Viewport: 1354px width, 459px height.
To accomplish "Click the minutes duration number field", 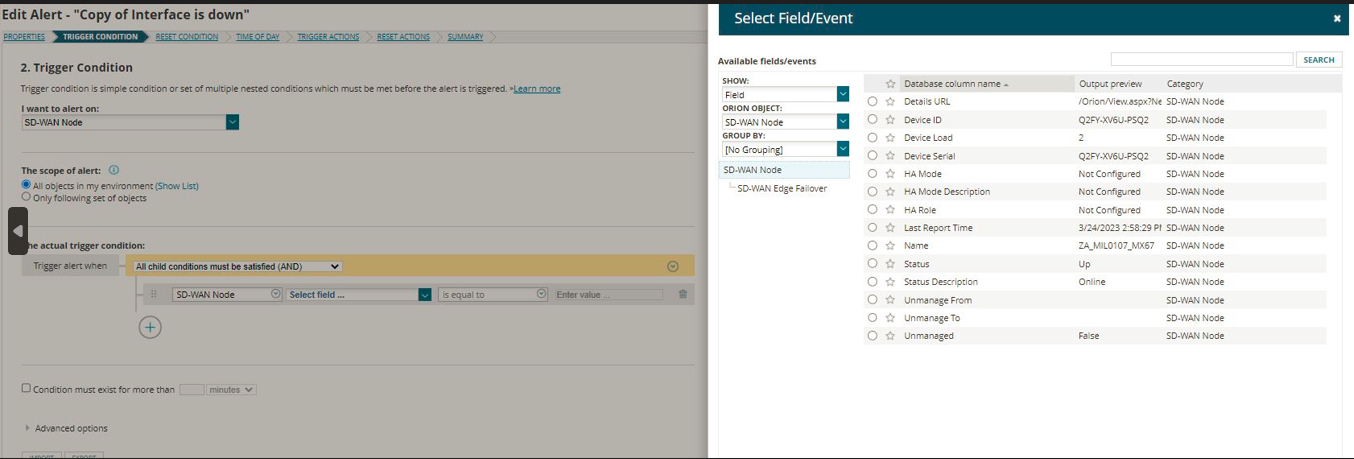I will pos(192,390).
